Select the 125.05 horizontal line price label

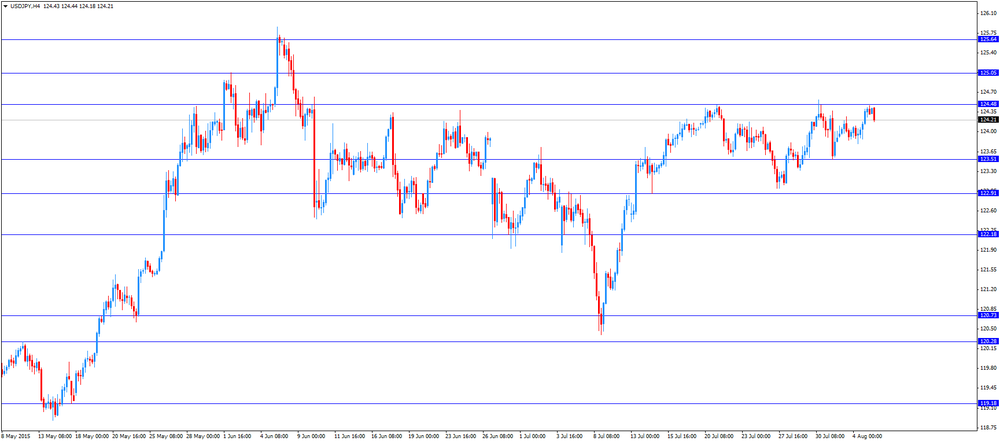tap(987, 73)
